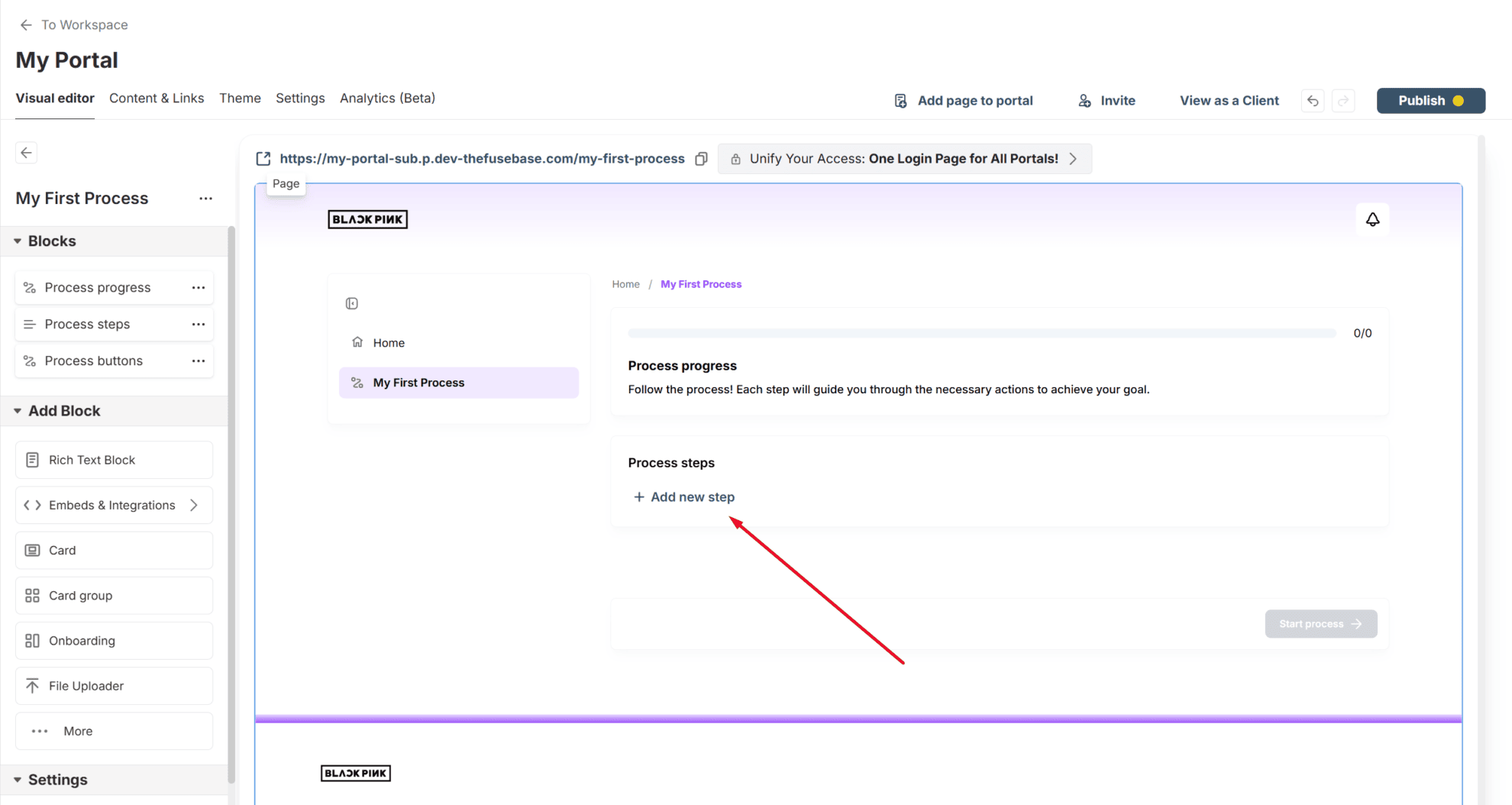Open the page in a new tab via external link icon

click(263, 158)
